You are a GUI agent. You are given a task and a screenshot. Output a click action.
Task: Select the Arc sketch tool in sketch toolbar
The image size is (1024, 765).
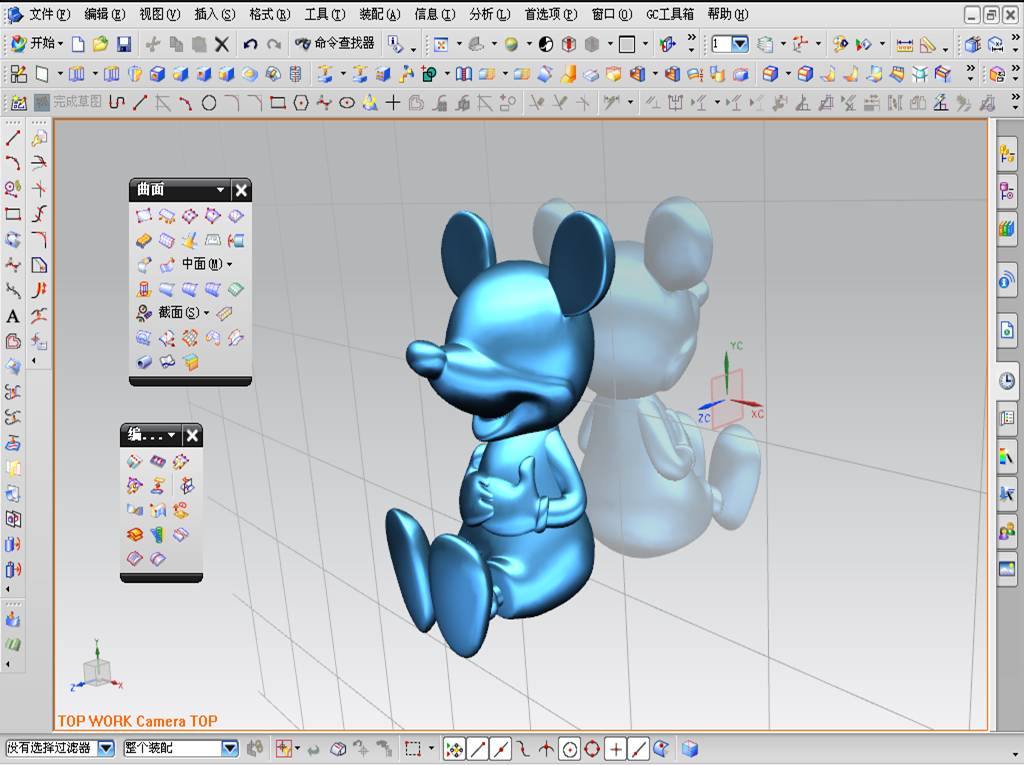point(185,102)
